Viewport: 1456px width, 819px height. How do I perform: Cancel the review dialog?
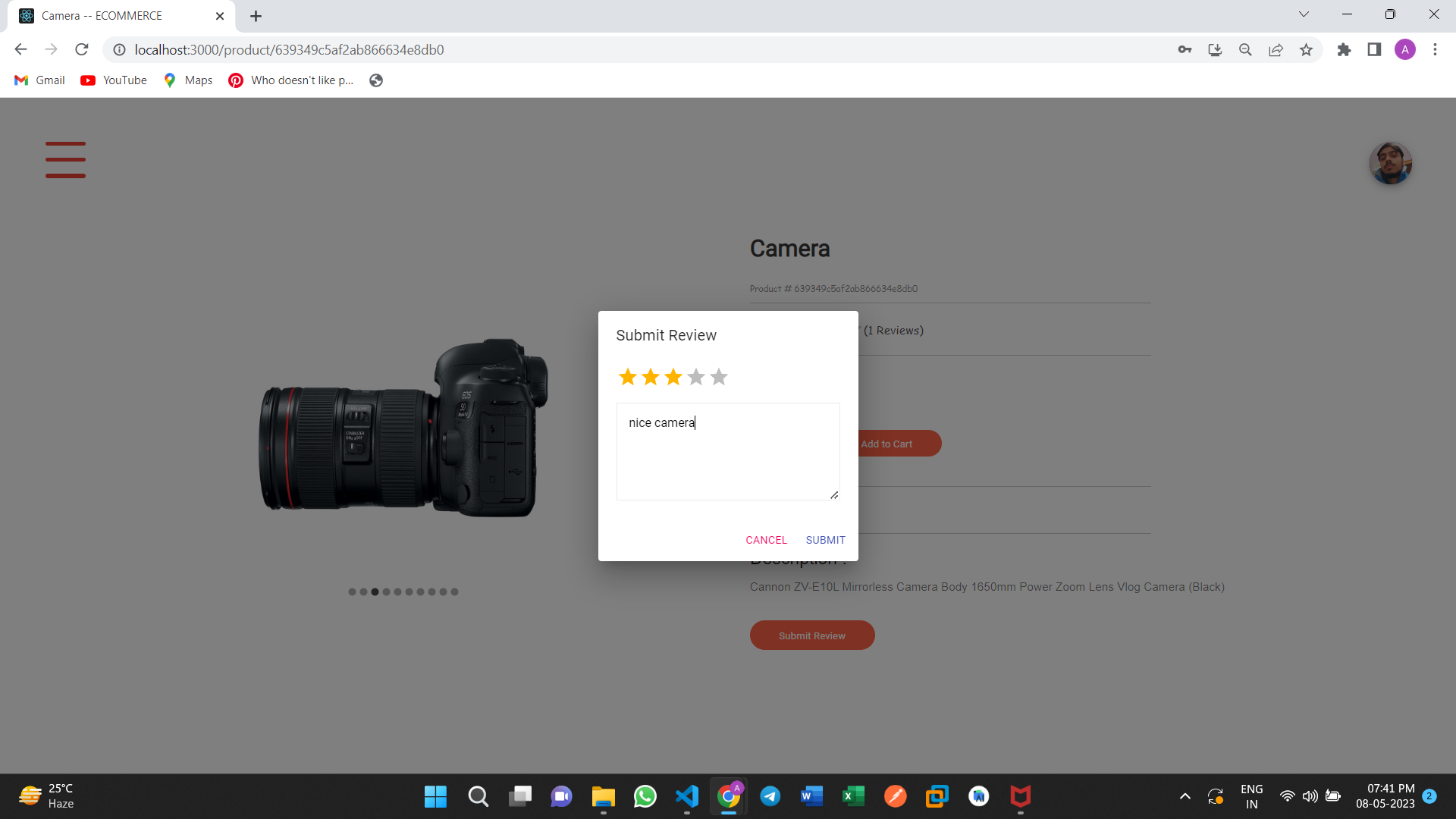(766, 540)
